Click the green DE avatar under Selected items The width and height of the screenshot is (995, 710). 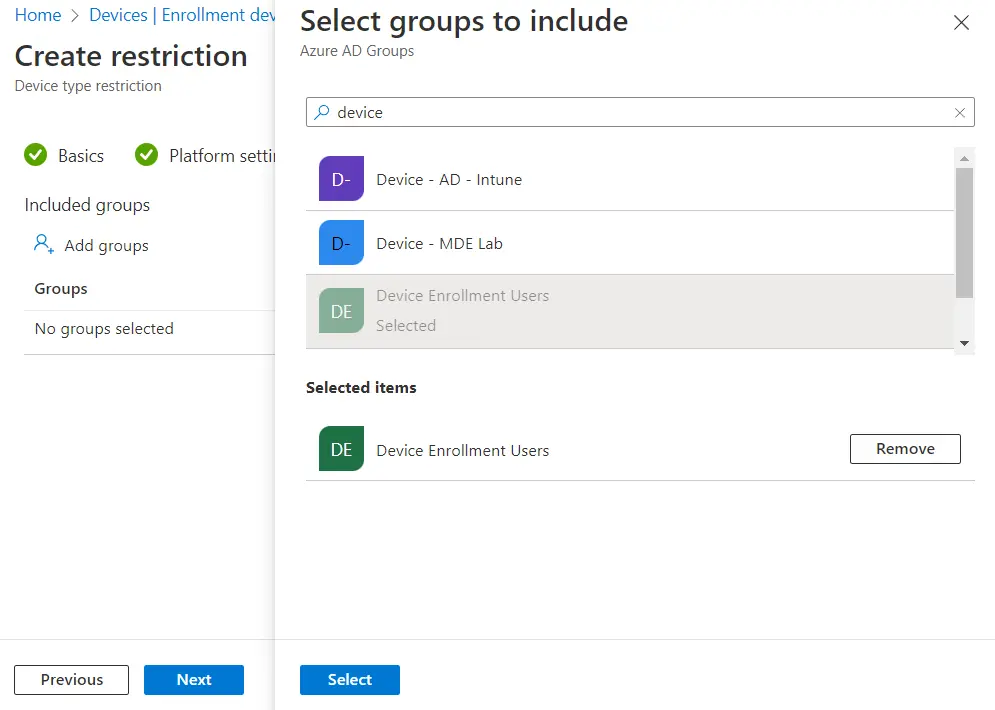pos(341,449)
